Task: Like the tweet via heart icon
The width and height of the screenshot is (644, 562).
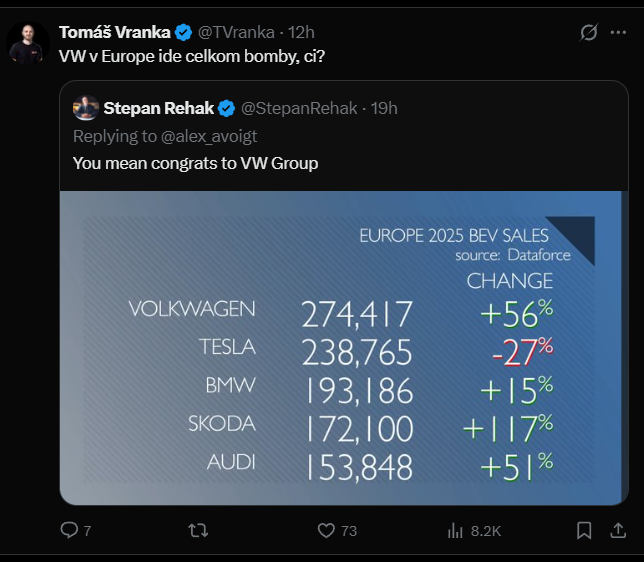Action: pos(326,530)
